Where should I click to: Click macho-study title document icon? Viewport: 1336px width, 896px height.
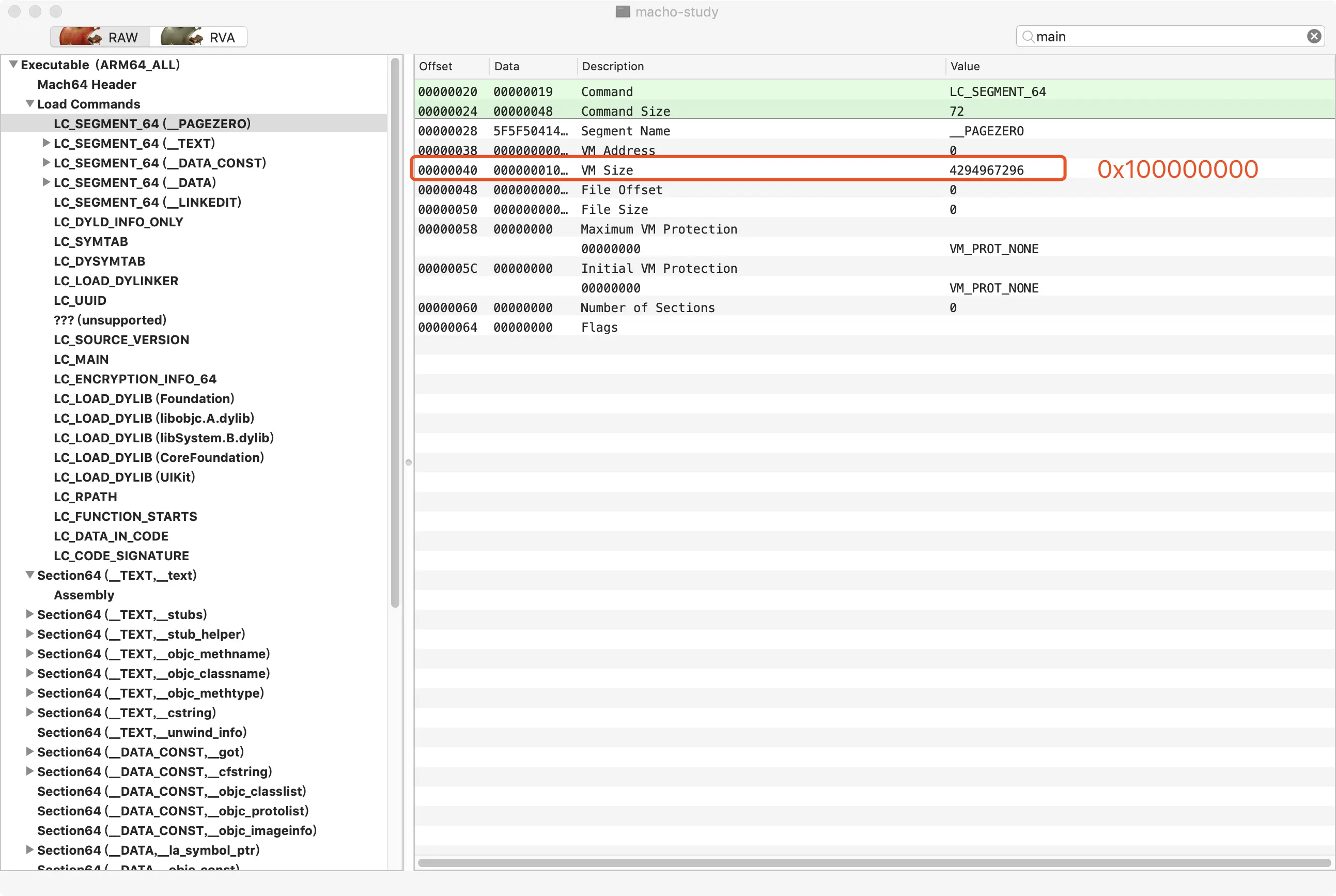point(623,11)
